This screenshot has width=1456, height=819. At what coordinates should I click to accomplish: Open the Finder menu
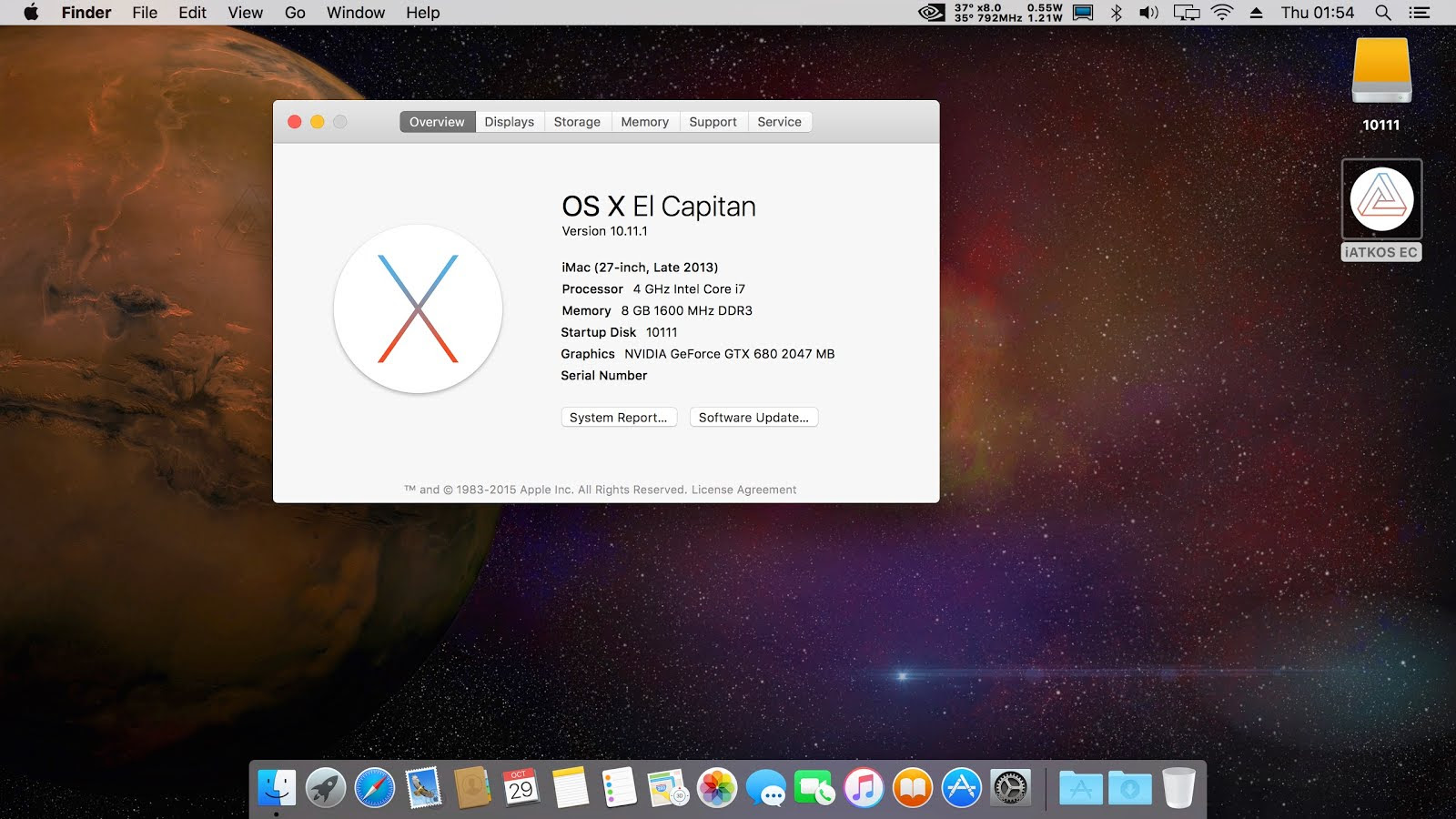86,13
